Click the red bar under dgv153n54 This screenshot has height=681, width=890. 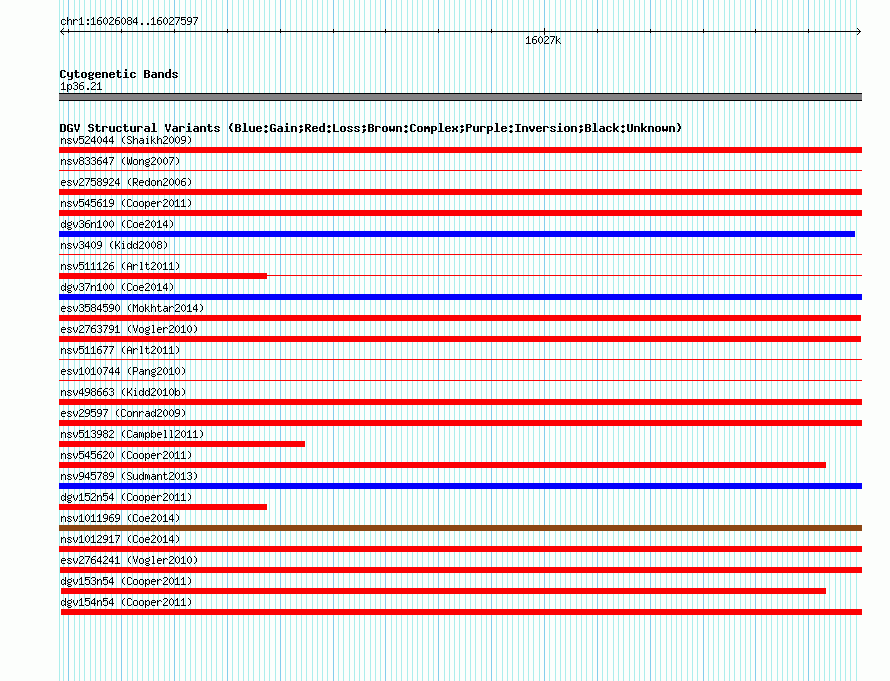click(443, 591)
